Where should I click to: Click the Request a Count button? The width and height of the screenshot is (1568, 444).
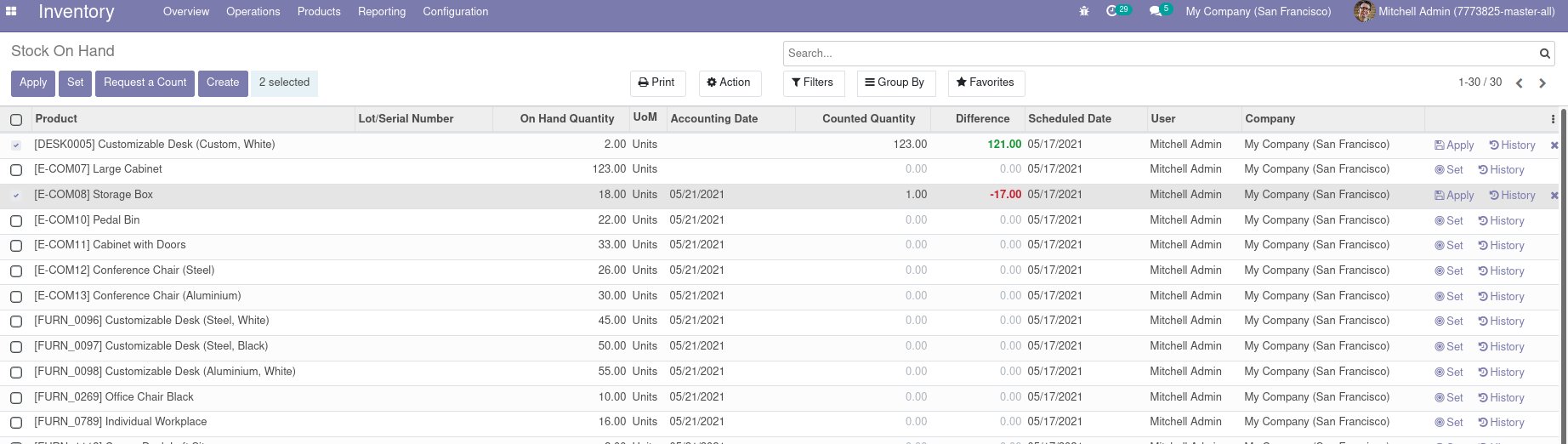145,83
